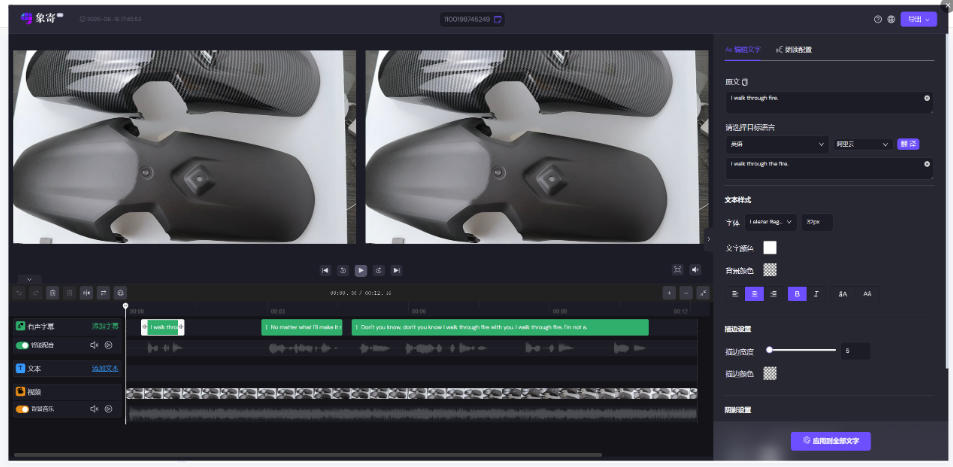
Task: Open the target language dropdown
Action: (777, 144)
